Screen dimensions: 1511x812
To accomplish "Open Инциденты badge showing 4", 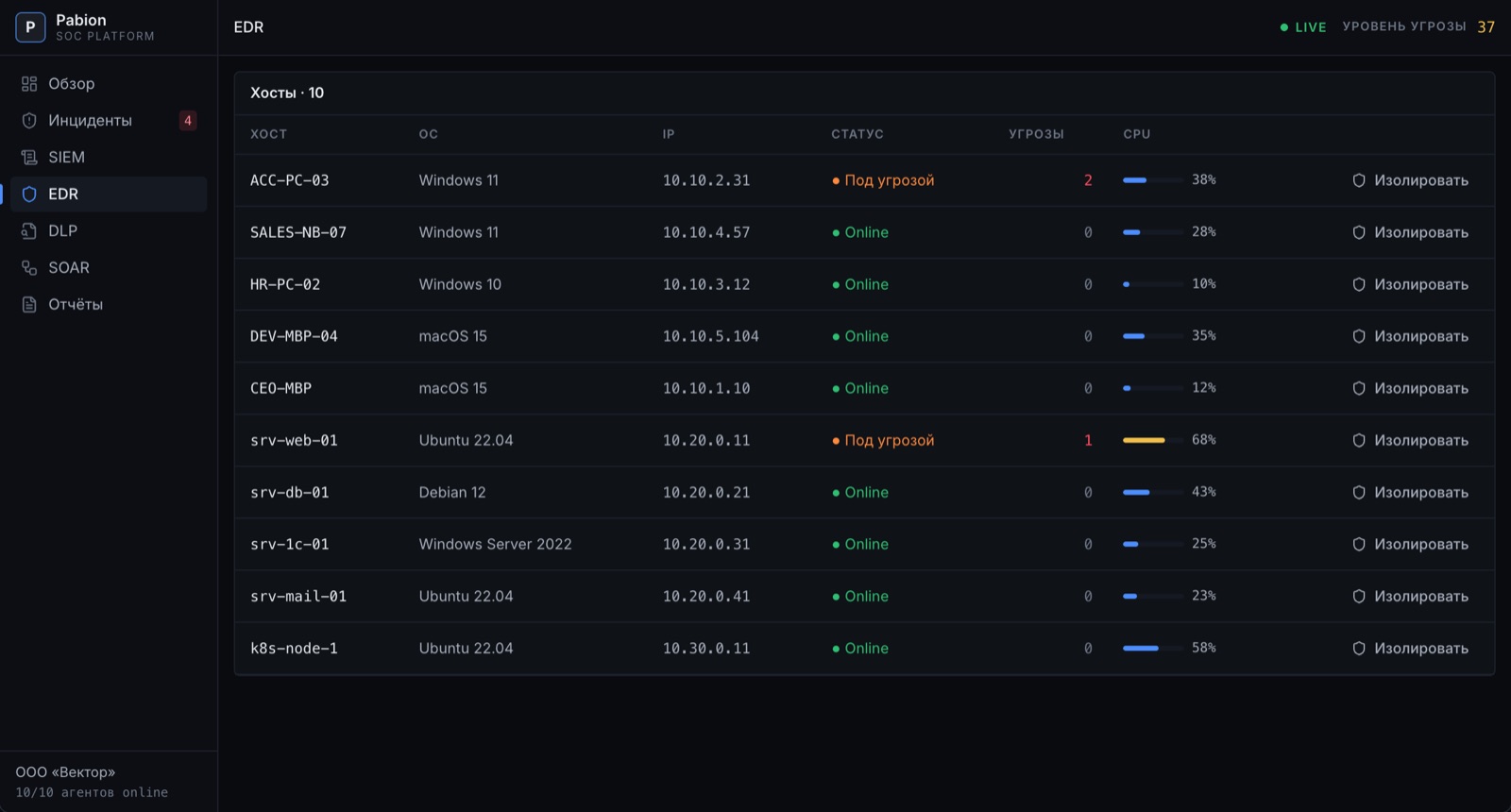I will click(188, 121).
